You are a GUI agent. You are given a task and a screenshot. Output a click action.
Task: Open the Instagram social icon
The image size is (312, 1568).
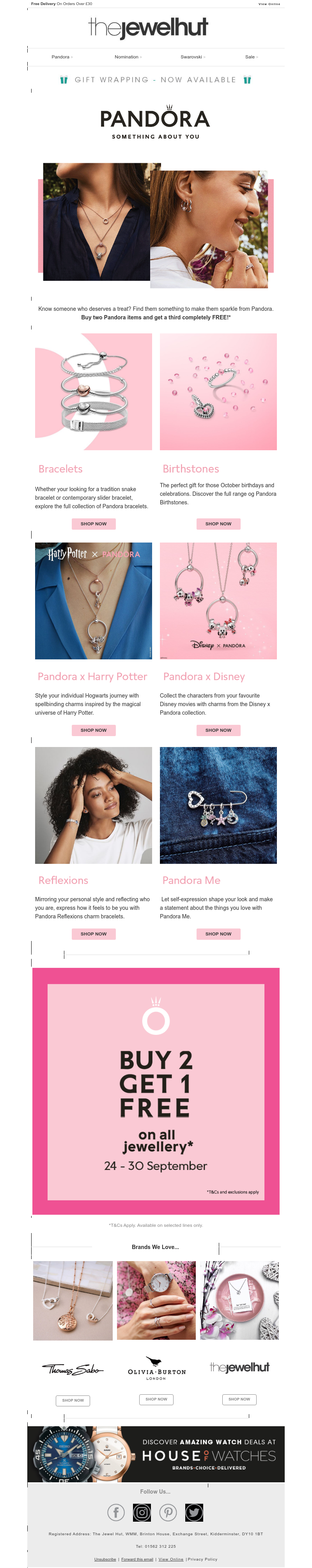[142, 1512]
